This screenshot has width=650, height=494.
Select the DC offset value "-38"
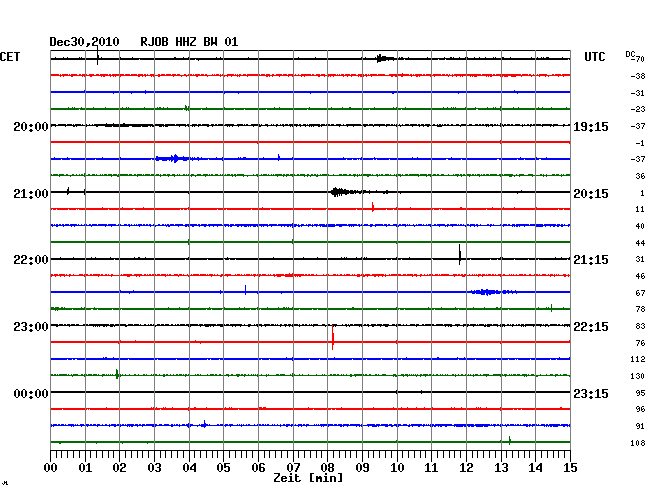(638, 76)
